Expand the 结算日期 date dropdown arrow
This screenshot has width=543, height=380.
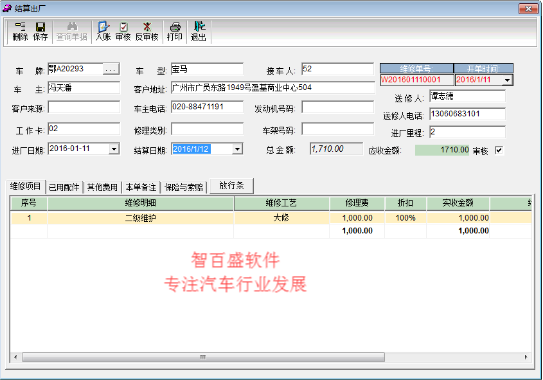tap(237, 149)
